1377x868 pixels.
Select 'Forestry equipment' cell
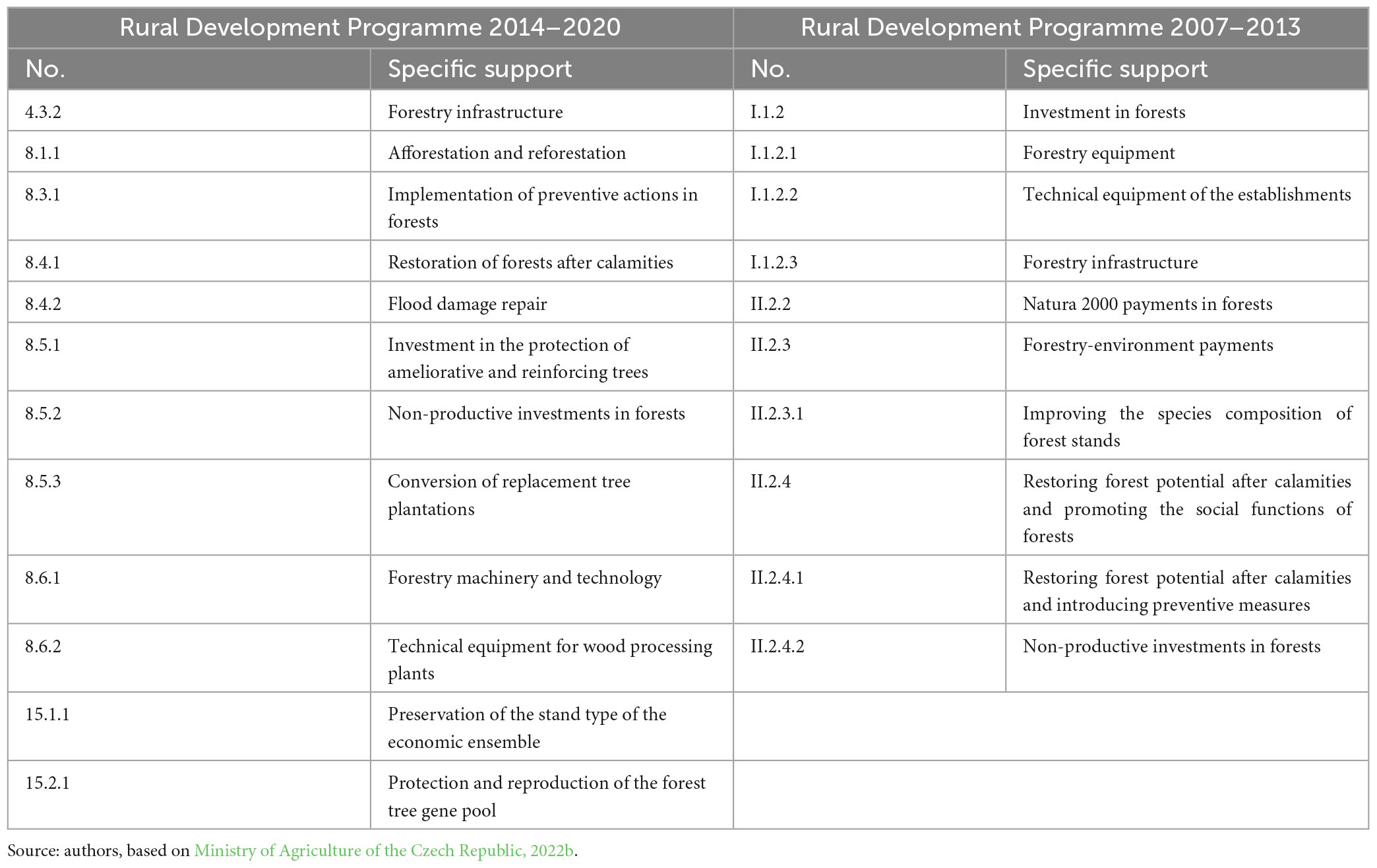pos(1187,152)
